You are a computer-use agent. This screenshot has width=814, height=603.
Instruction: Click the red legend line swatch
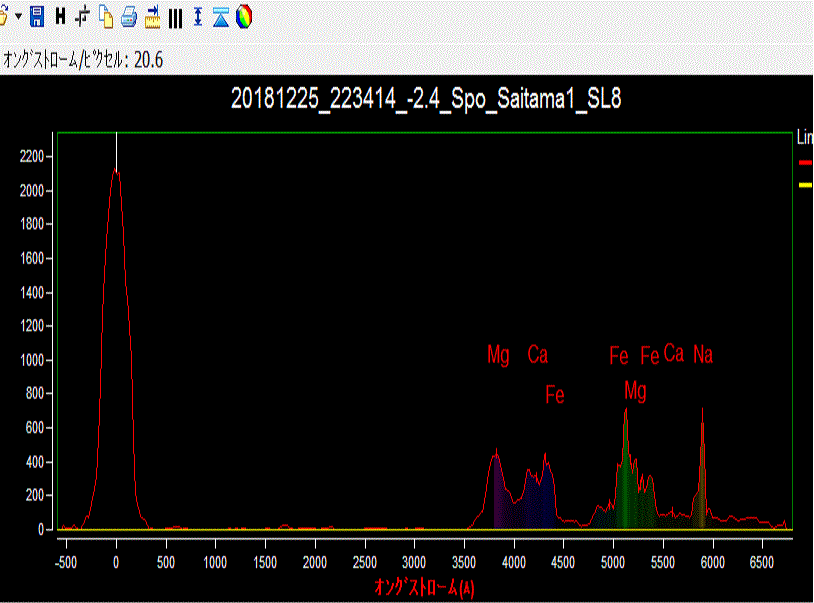pyautogui.click(x=805, y=162)
